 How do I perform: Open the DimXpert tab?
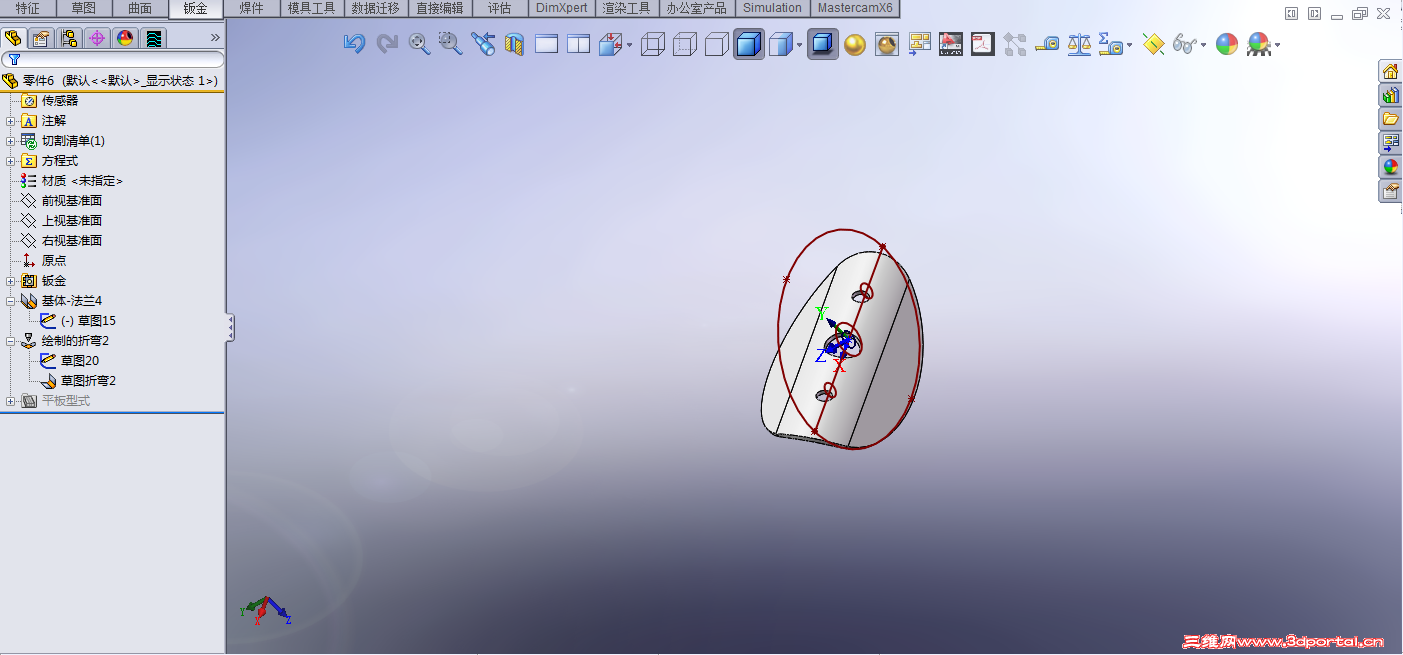click(562, 8)
